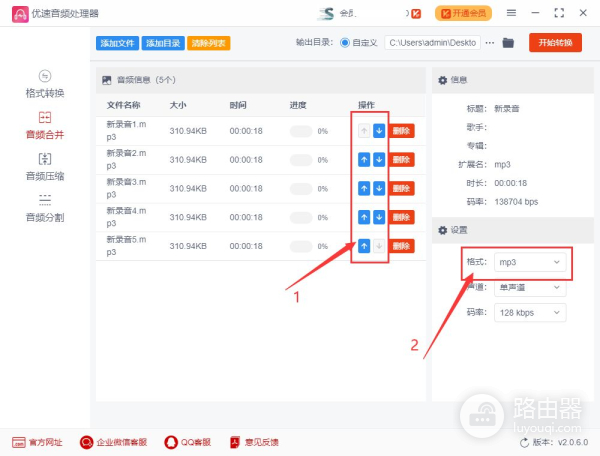This screenshot has height=456, width=600.
Task: Click progress bar of 新录音5.mp3
Action: (x=301, y=246)
